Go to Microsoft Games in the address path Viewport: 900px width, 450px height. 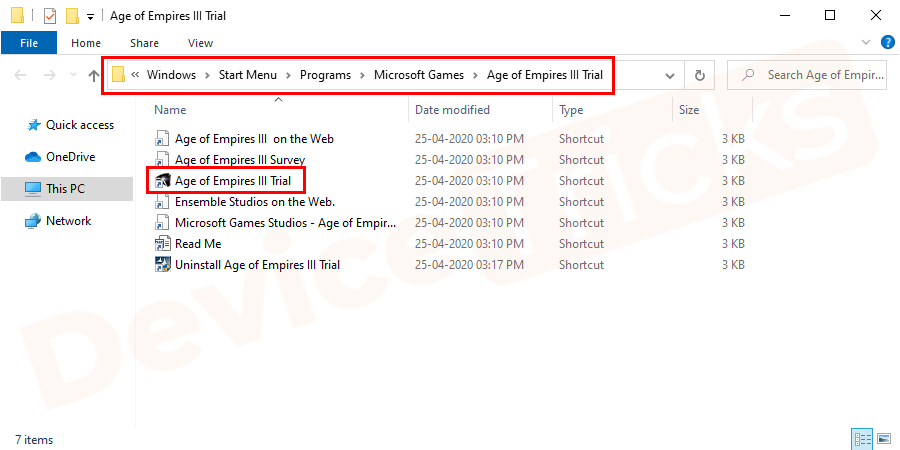tap(419, 75)
